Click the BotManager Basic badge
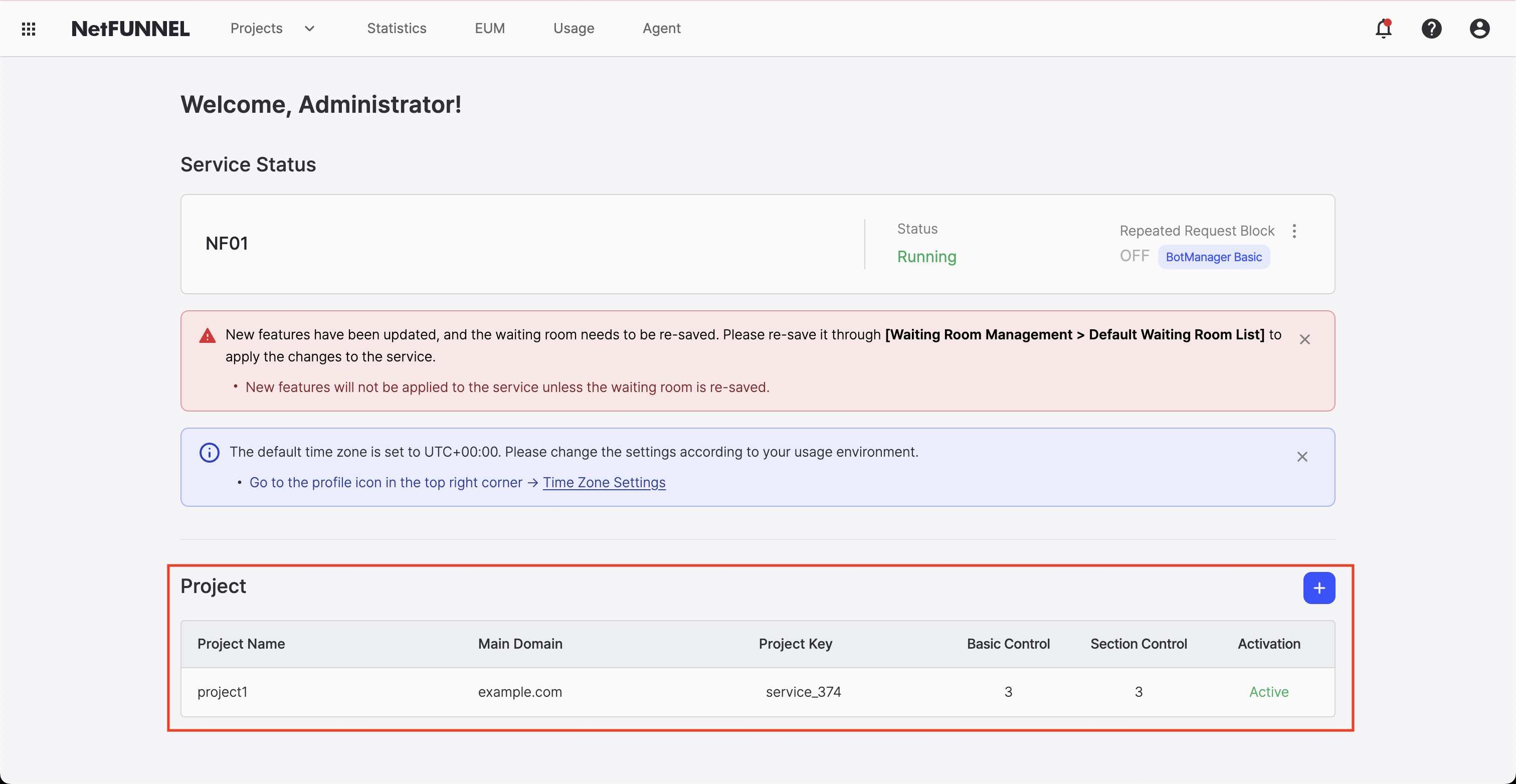Image resolution: width=1516 pixels, height=784 pixels. [x=1214, y=257]
